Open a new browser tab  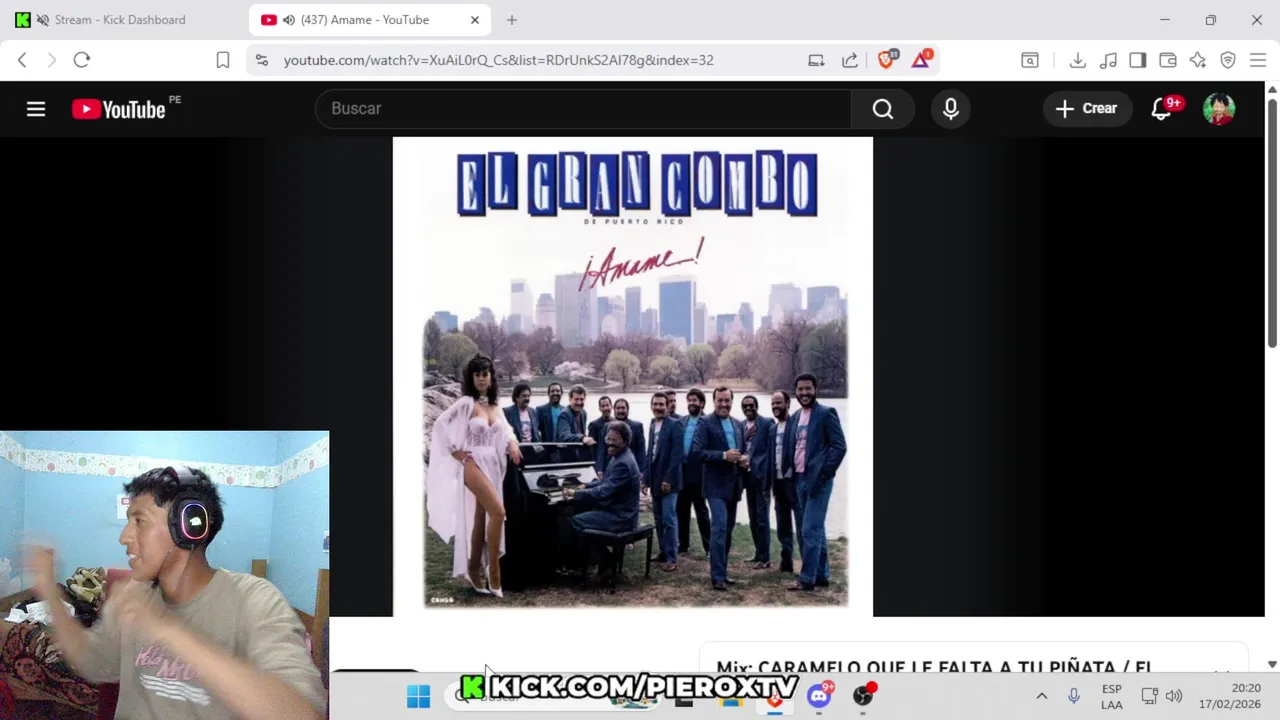pyautogui.click(x=512, y=20)
